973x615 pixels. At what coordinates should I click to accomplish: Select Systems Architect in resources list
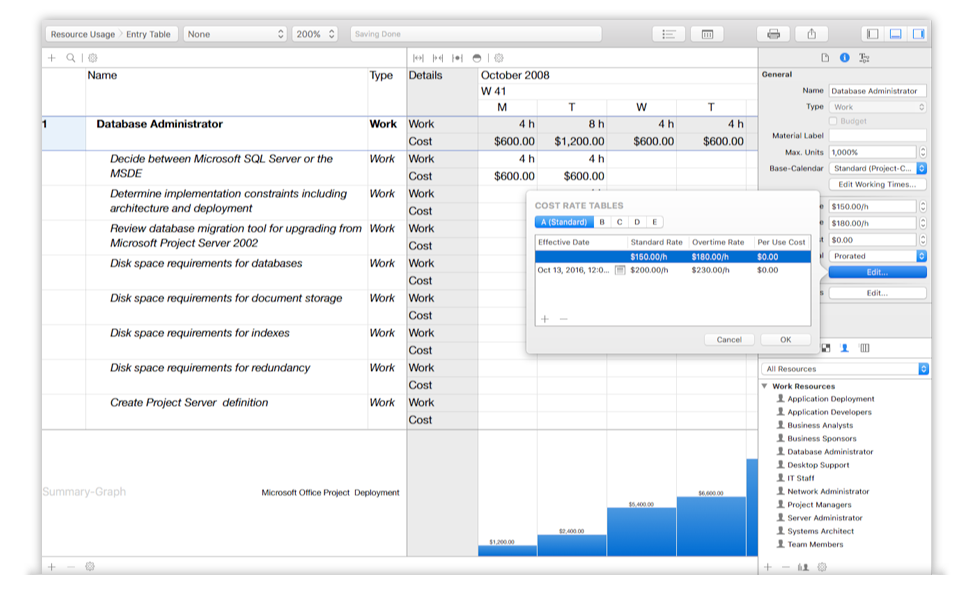tap(820, 531)
